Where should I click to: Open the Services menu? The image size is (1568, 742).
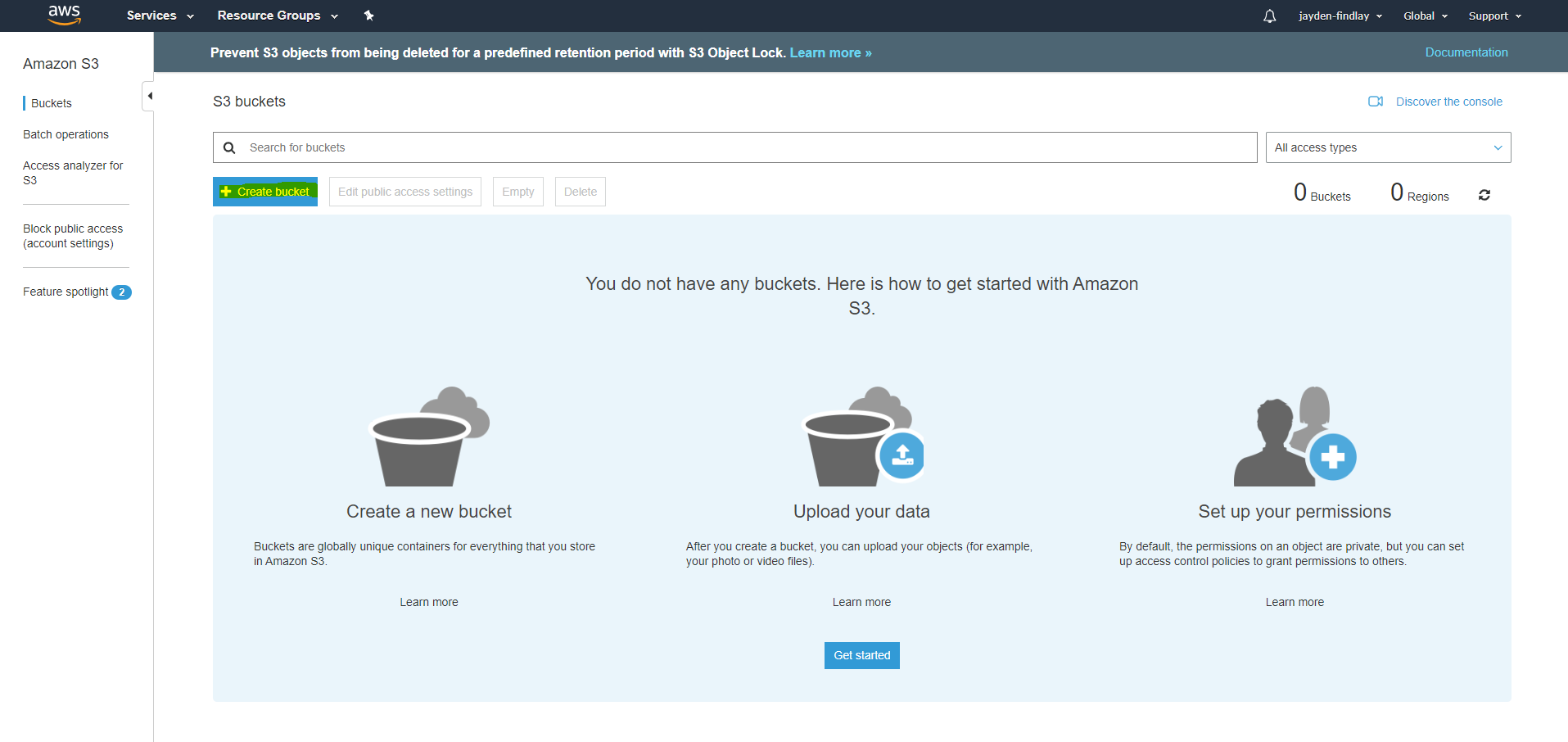(159, 16)
